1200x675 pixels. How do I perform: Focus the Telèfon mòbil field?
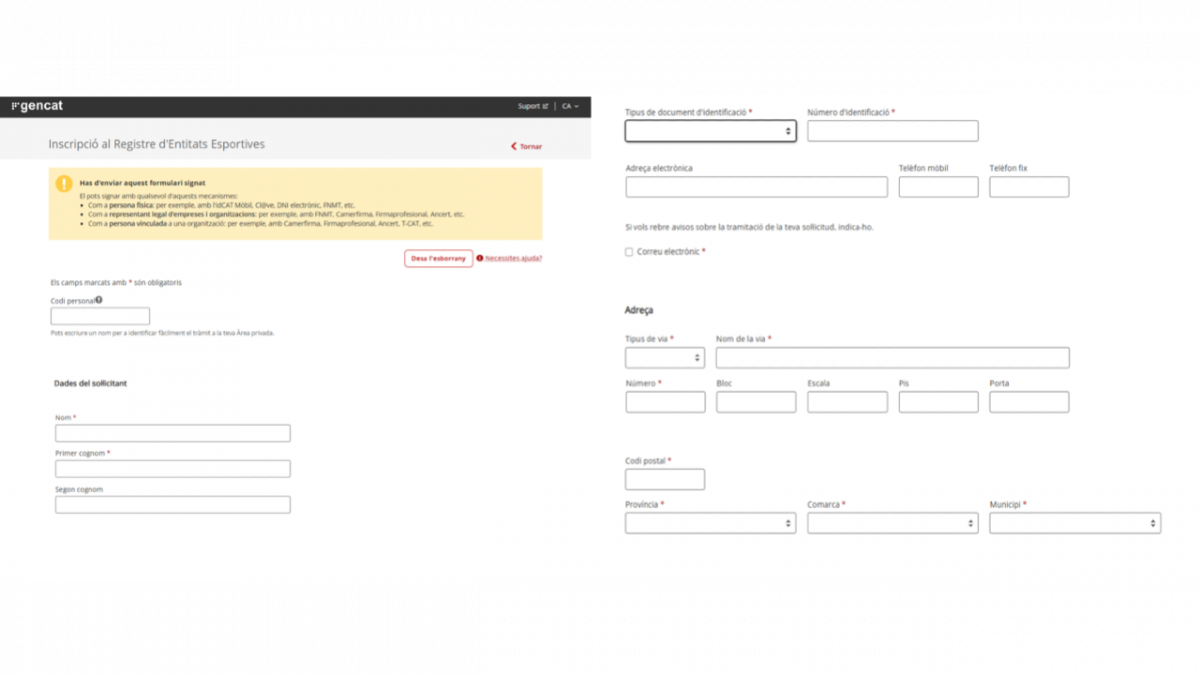938,187
